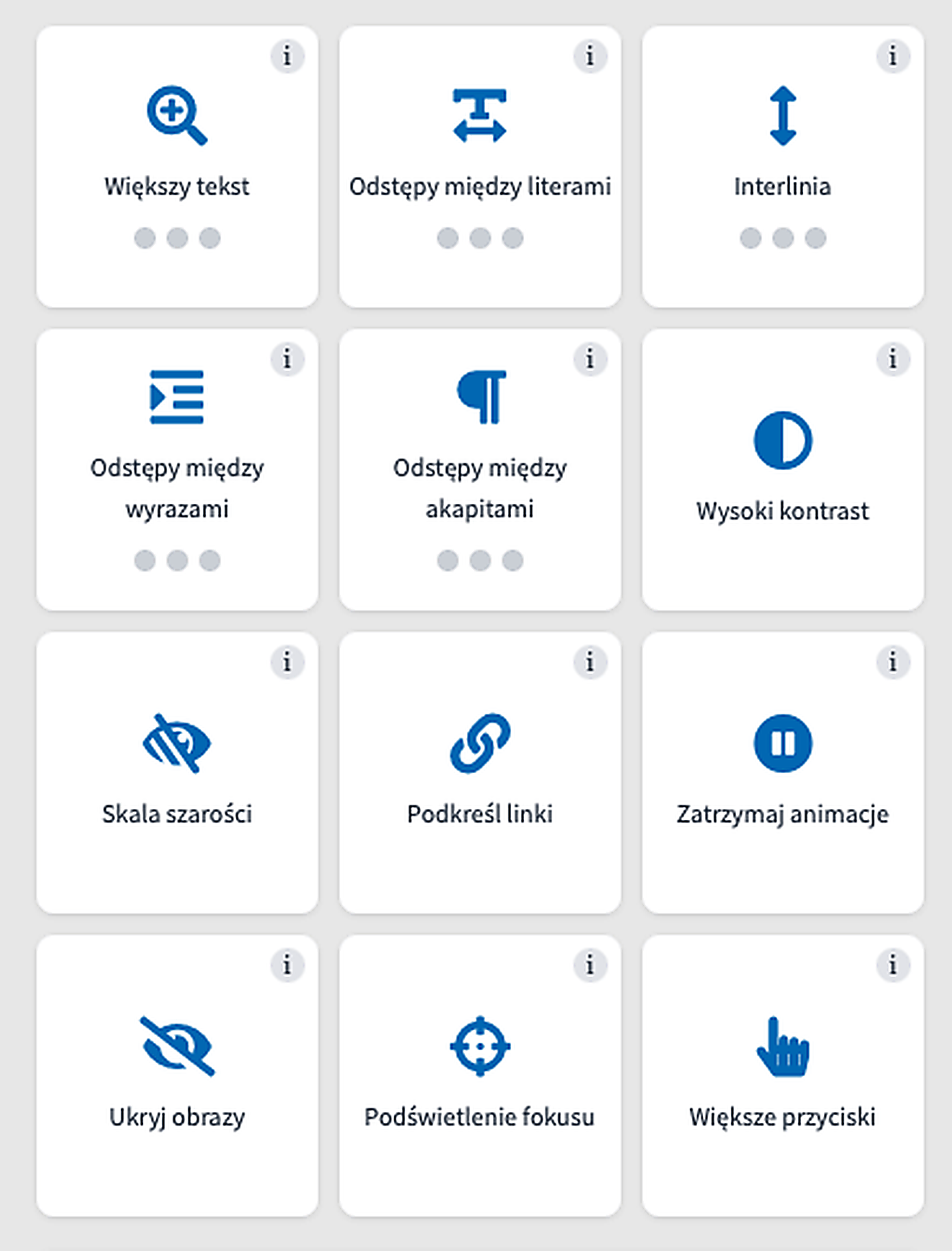Click the crosshair icon for Podświetlenie fokusu
Screen dimensions: 952x1251
pos(480,1046)
